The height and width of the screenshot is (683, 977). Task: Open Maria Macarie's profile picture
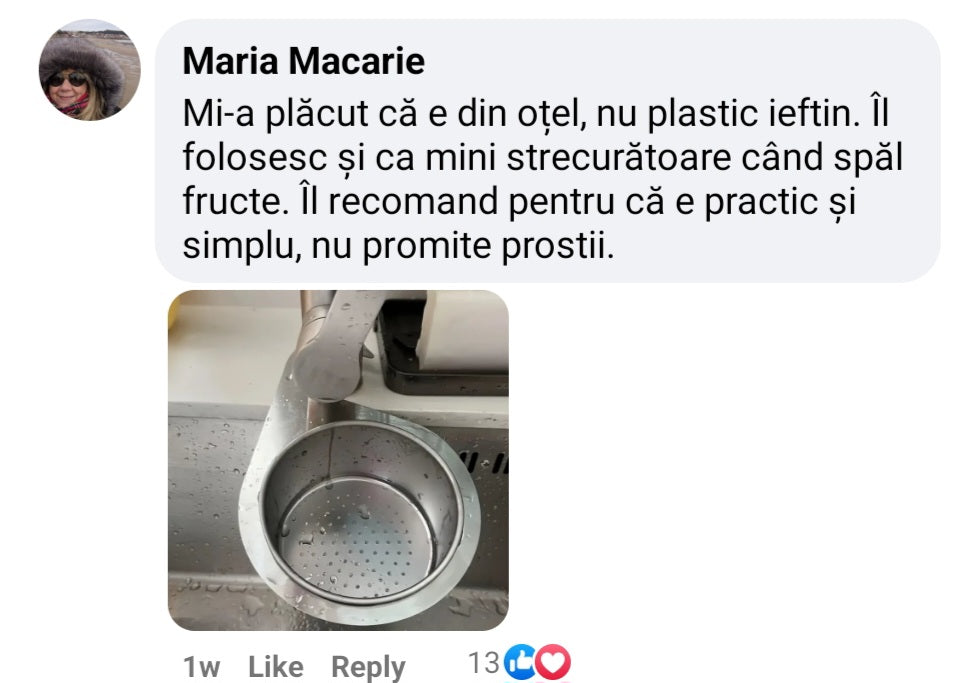[89, 70]
